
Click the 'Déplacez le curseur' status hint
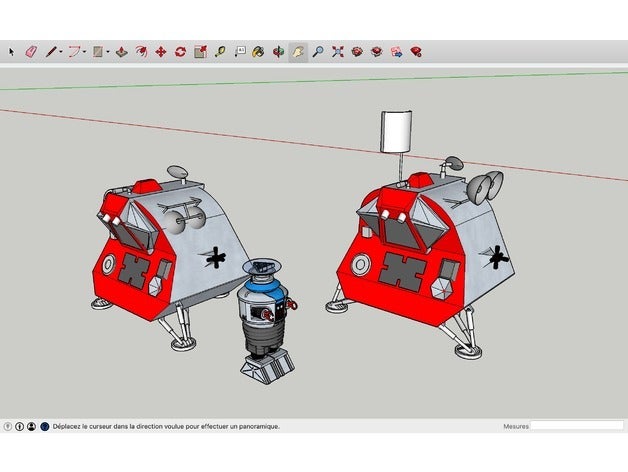pyautogui.click(x=166, y=426)
